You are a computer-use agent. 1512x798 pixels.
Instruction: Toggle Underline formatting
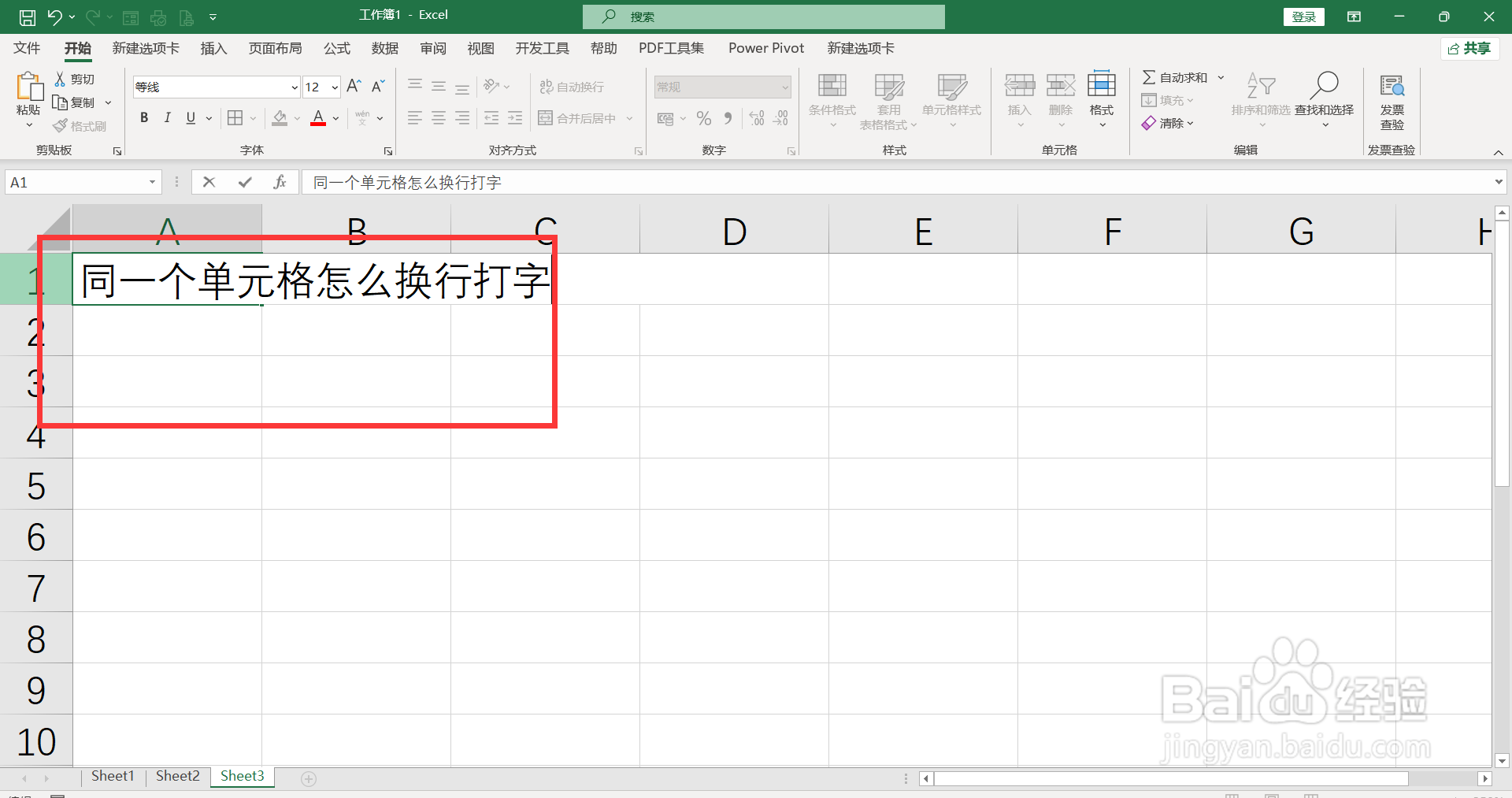pyautogui.click(x=191, y=118)
